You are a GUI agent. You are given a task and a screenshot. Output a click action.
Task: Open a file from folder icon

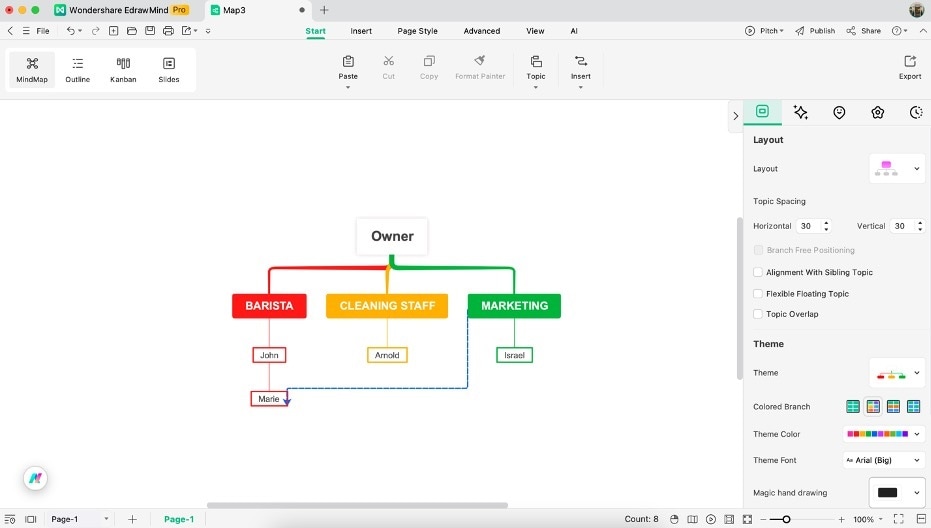tap(132, 31)
